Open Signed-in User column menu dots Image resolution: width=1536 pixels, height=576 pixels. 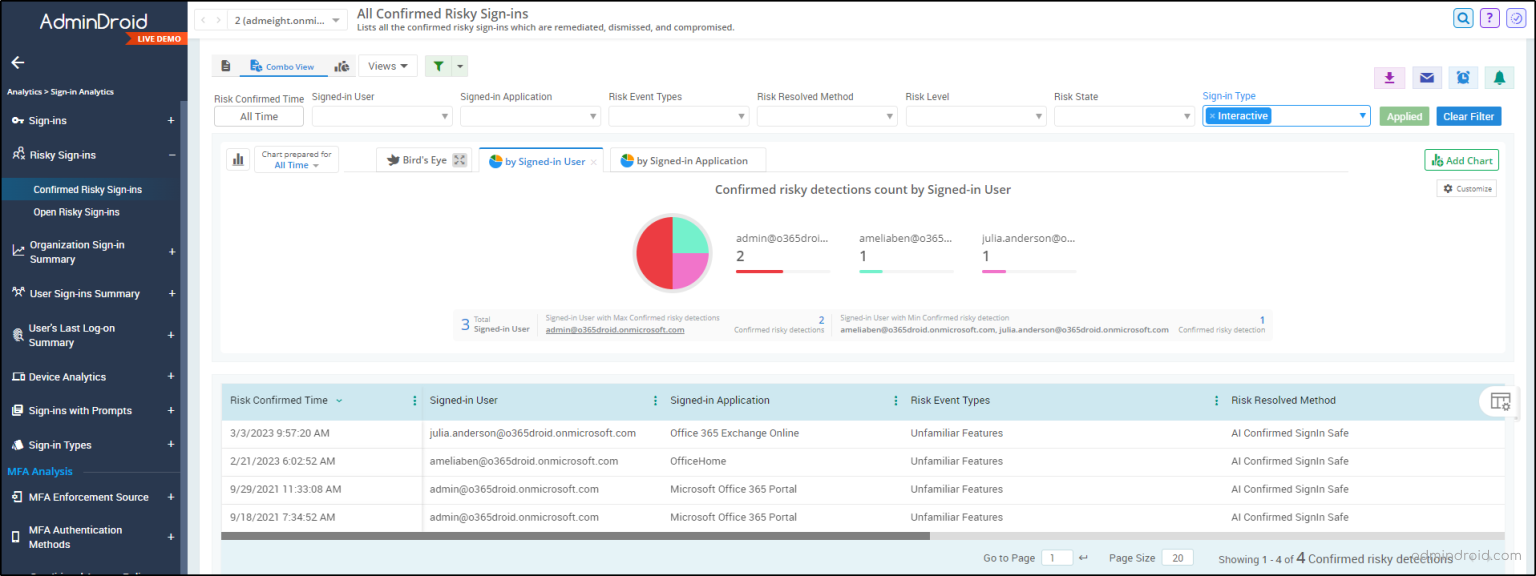[656, 400]
